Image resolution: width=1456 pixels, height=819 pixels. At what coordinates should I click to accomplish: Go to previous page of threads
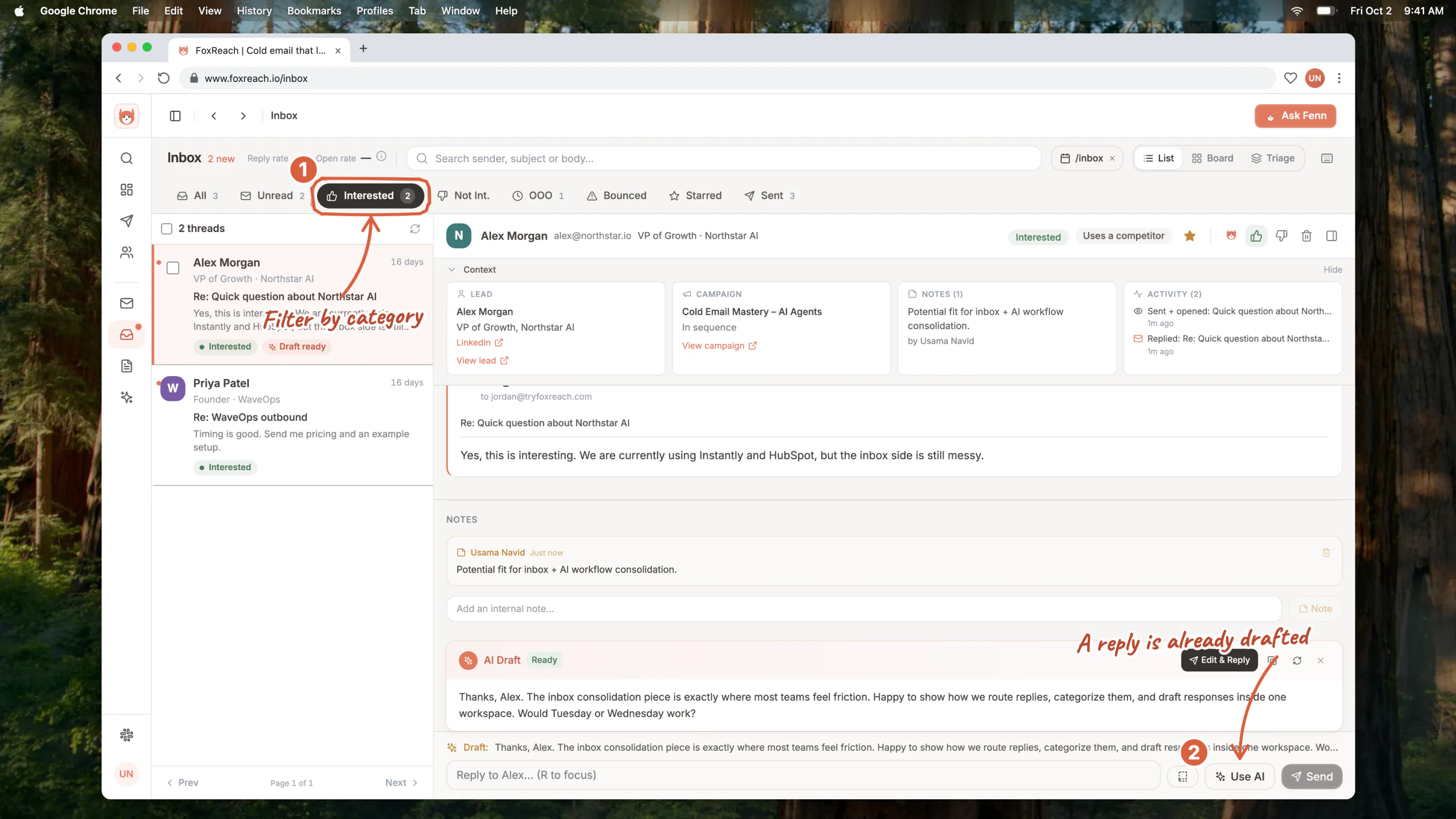pyautogui.click(x=183, y=783)
